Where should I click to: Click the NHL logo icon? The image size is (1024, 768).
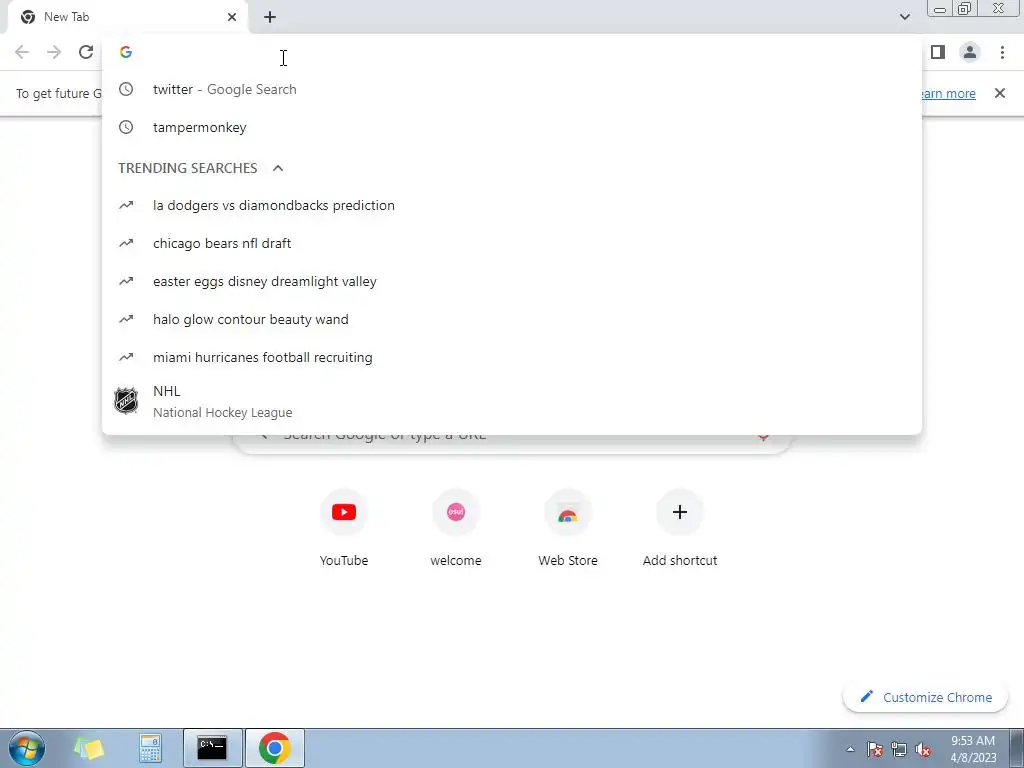[x=126, y=401]
